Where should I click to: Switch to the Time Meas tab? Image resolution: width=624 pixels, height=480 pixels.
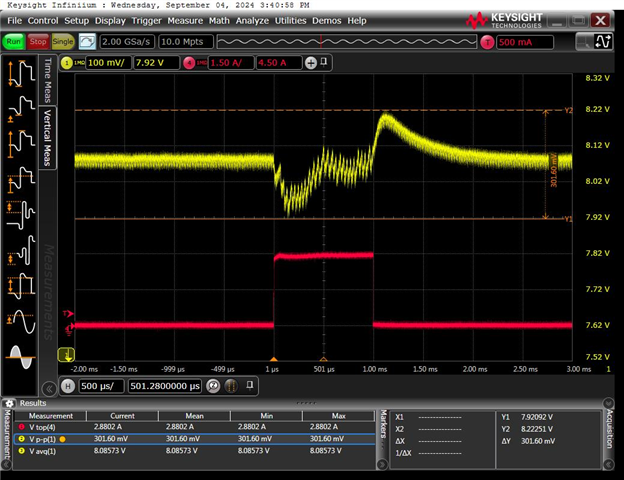tap(48, 80)
